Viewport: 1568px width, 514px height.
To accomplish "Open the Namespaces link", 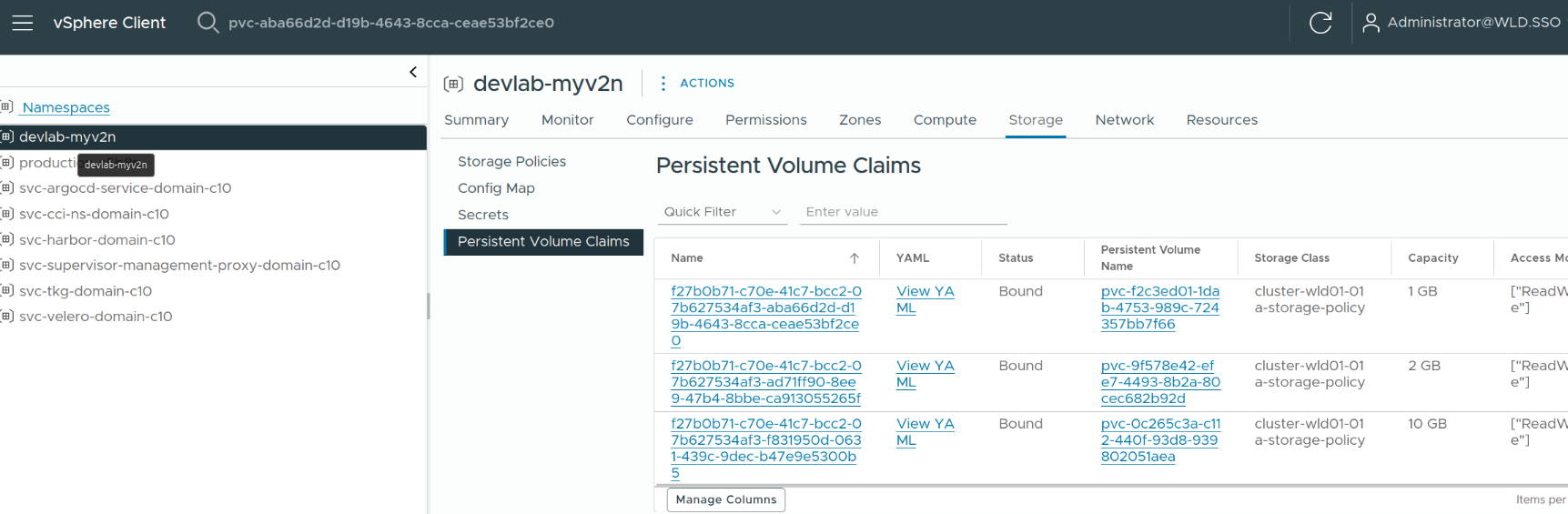I will click(x=66, y=107).
